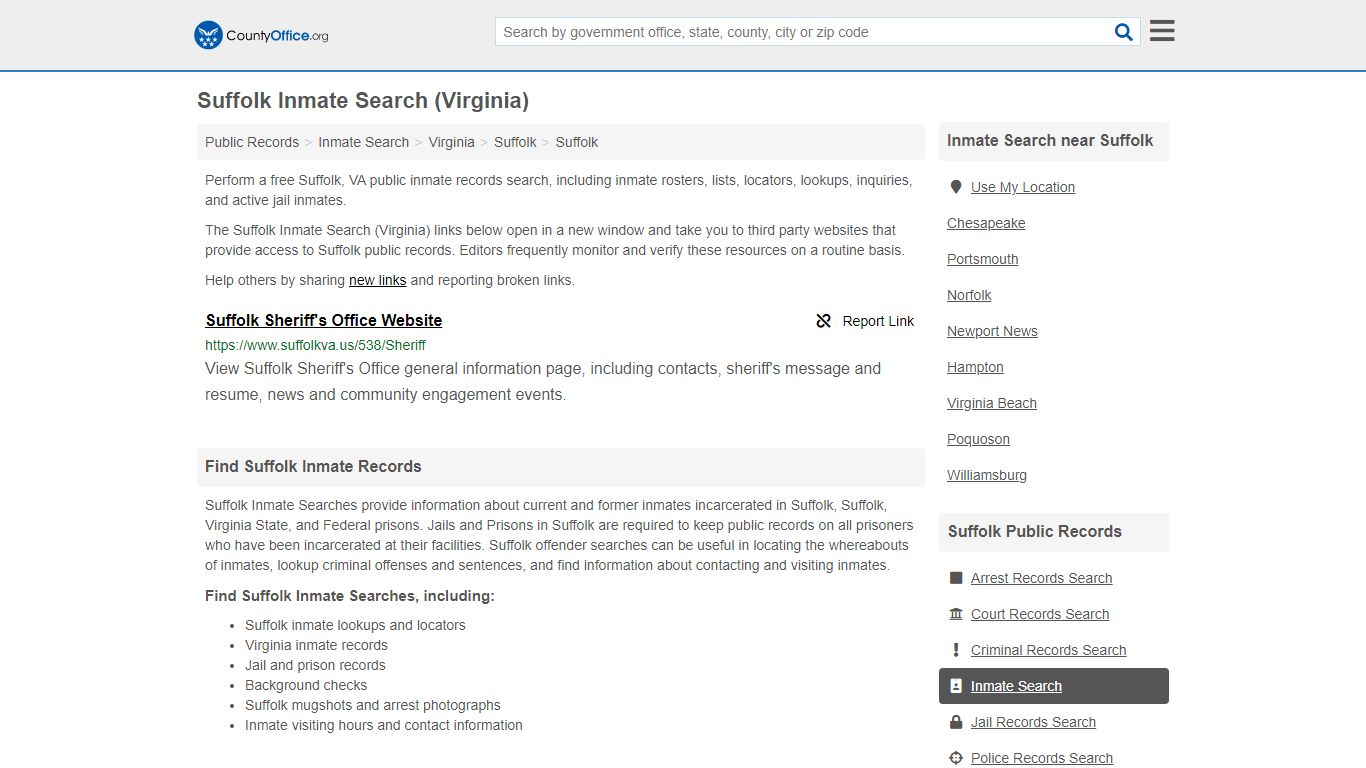Open Norfolk inmate search
Image resolution: width=1366 pixels, height=768 pixels.
(x=969, y=295)
